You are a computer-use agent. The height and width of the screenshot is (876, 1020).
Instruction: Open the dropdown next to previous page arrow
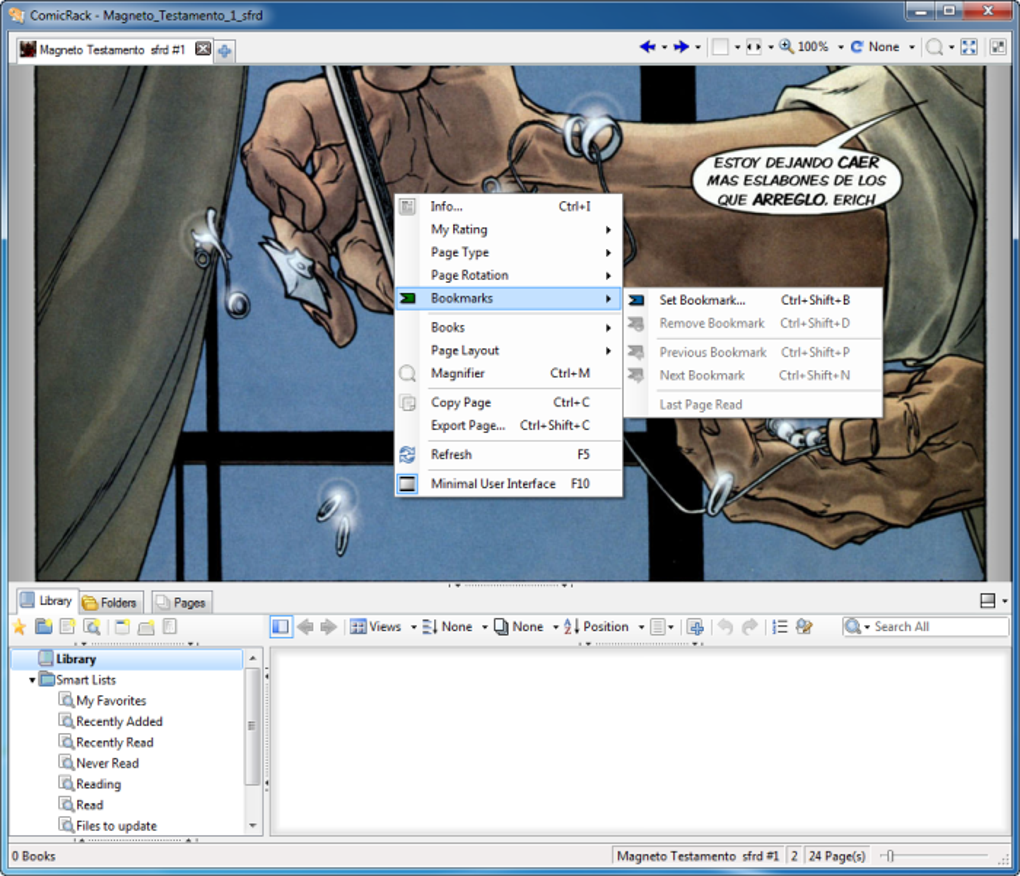tap(664, 47)
